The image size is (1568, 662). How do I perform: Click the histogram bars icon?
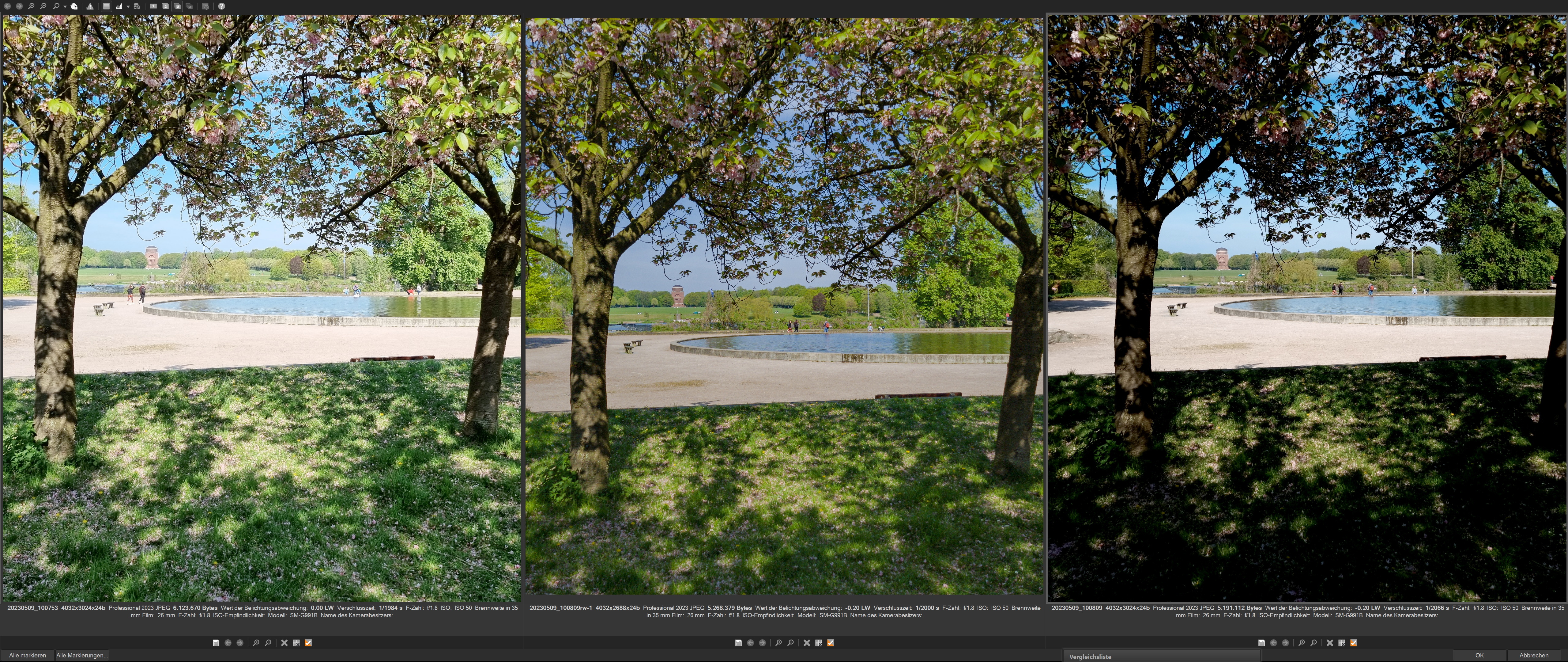[119, 6]
